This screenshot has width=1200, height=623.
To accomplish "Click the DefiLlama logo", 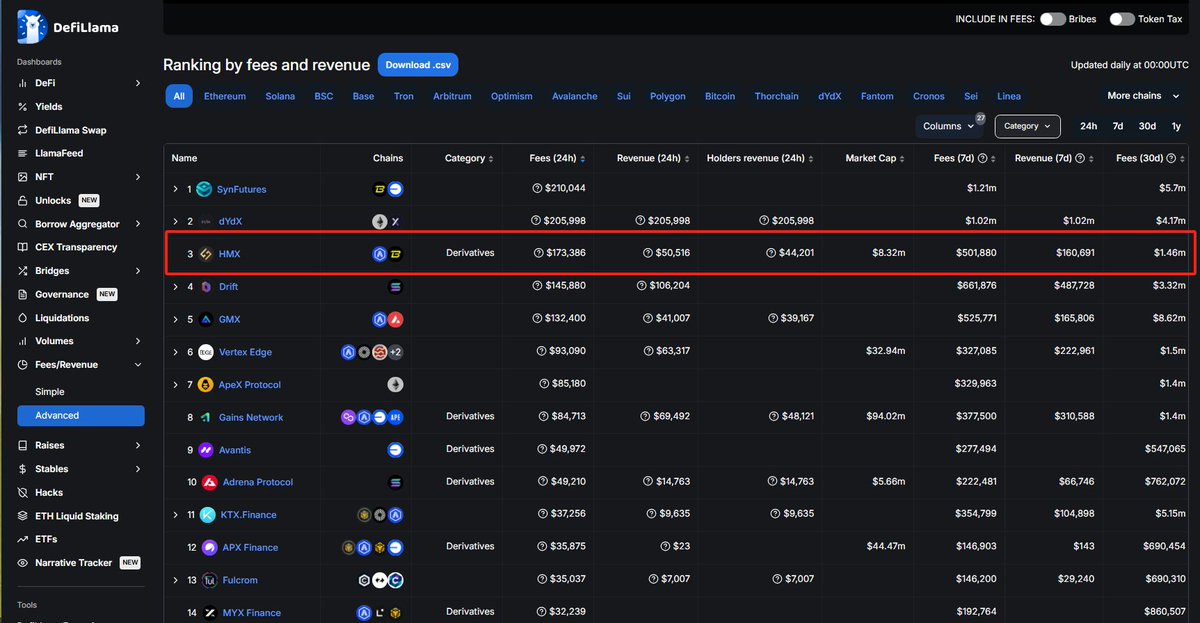I will (x=67, y=26).
